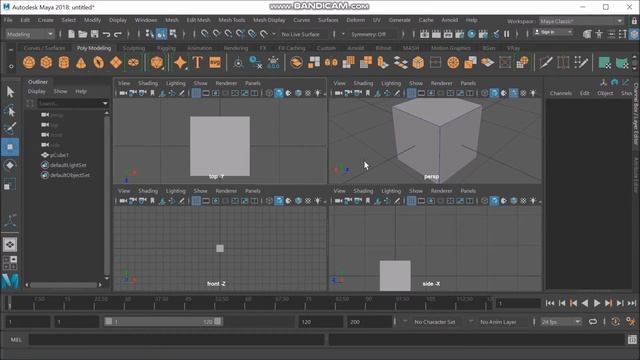
Task: Click the time slider current frame marker
Action: point(9,303)
